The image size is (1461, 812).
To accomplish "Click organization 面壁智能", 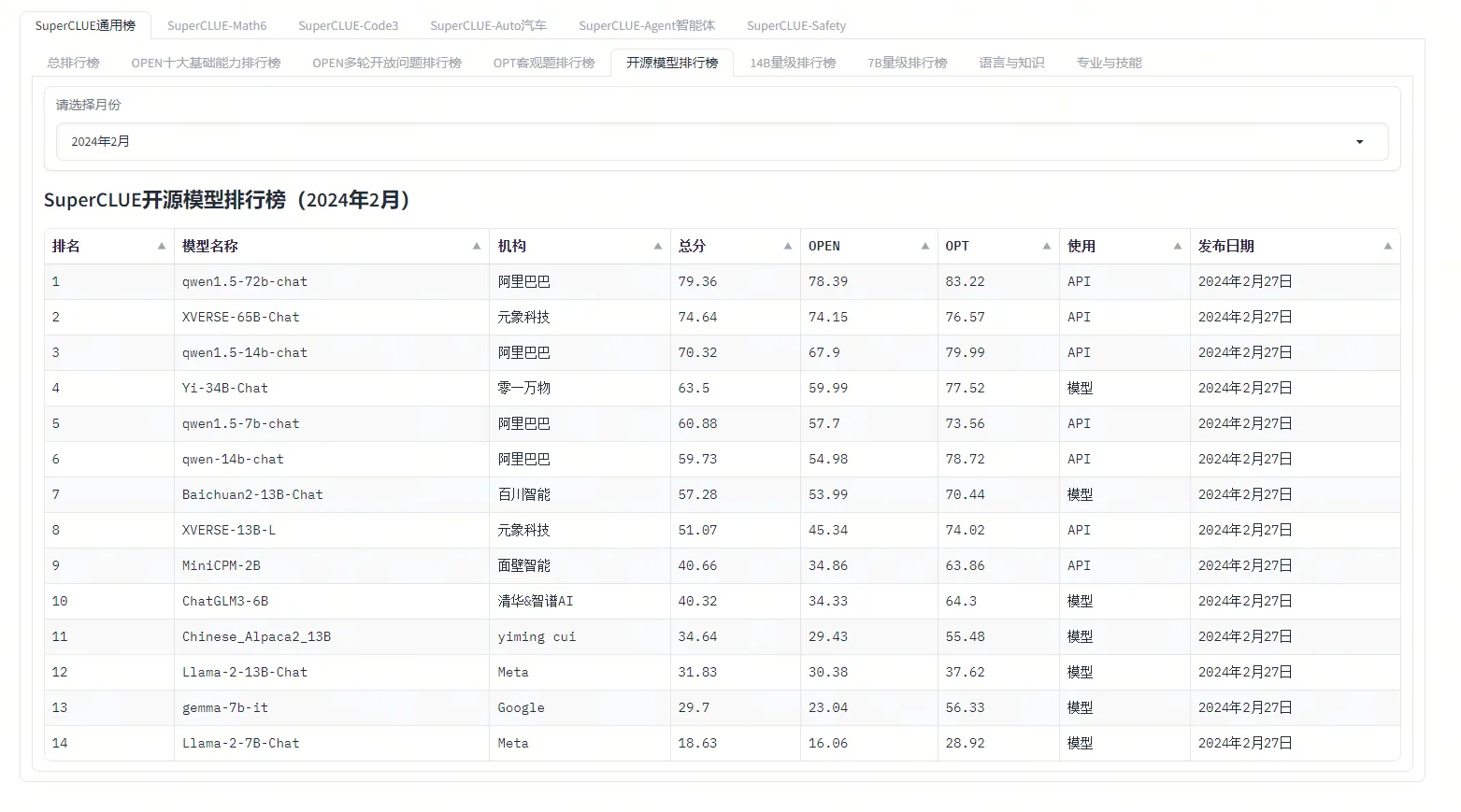I will [523, 565].
